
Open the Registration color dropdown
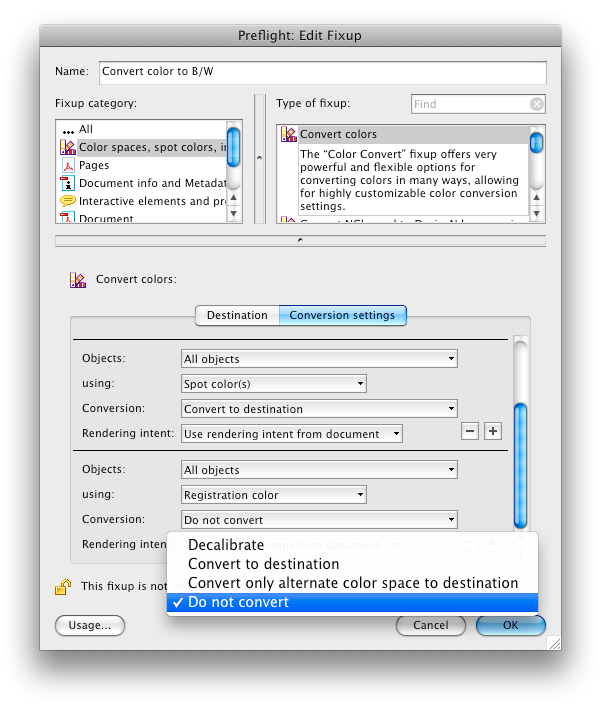click(x=274, y=495)
